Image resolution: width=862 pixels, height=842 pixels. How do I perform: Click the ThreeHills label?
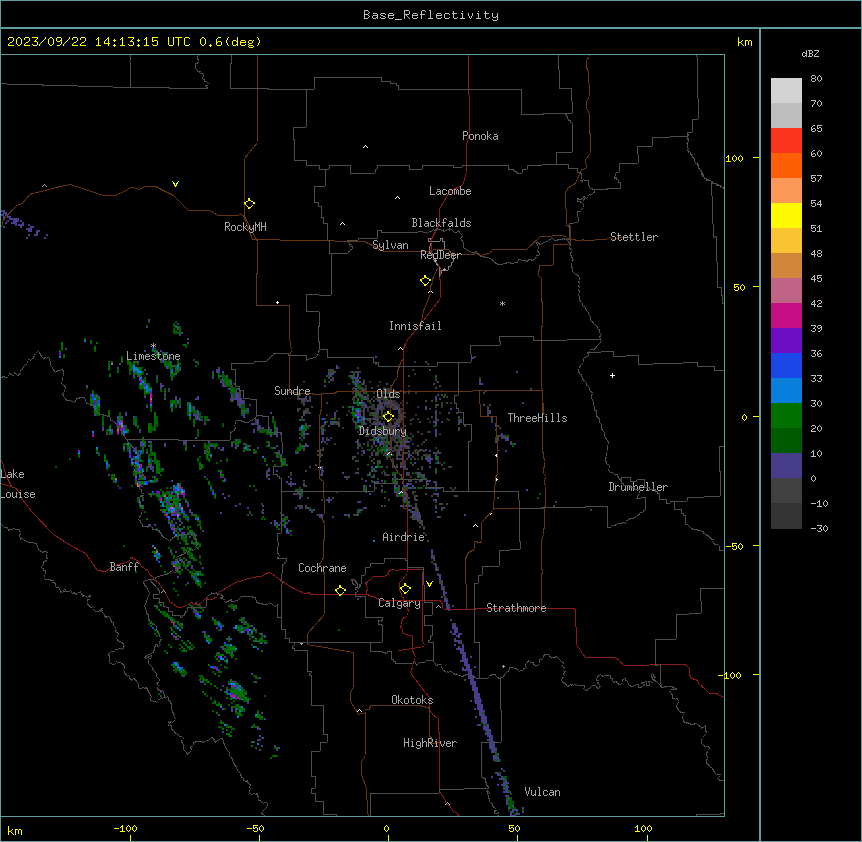tap(537, 418)
